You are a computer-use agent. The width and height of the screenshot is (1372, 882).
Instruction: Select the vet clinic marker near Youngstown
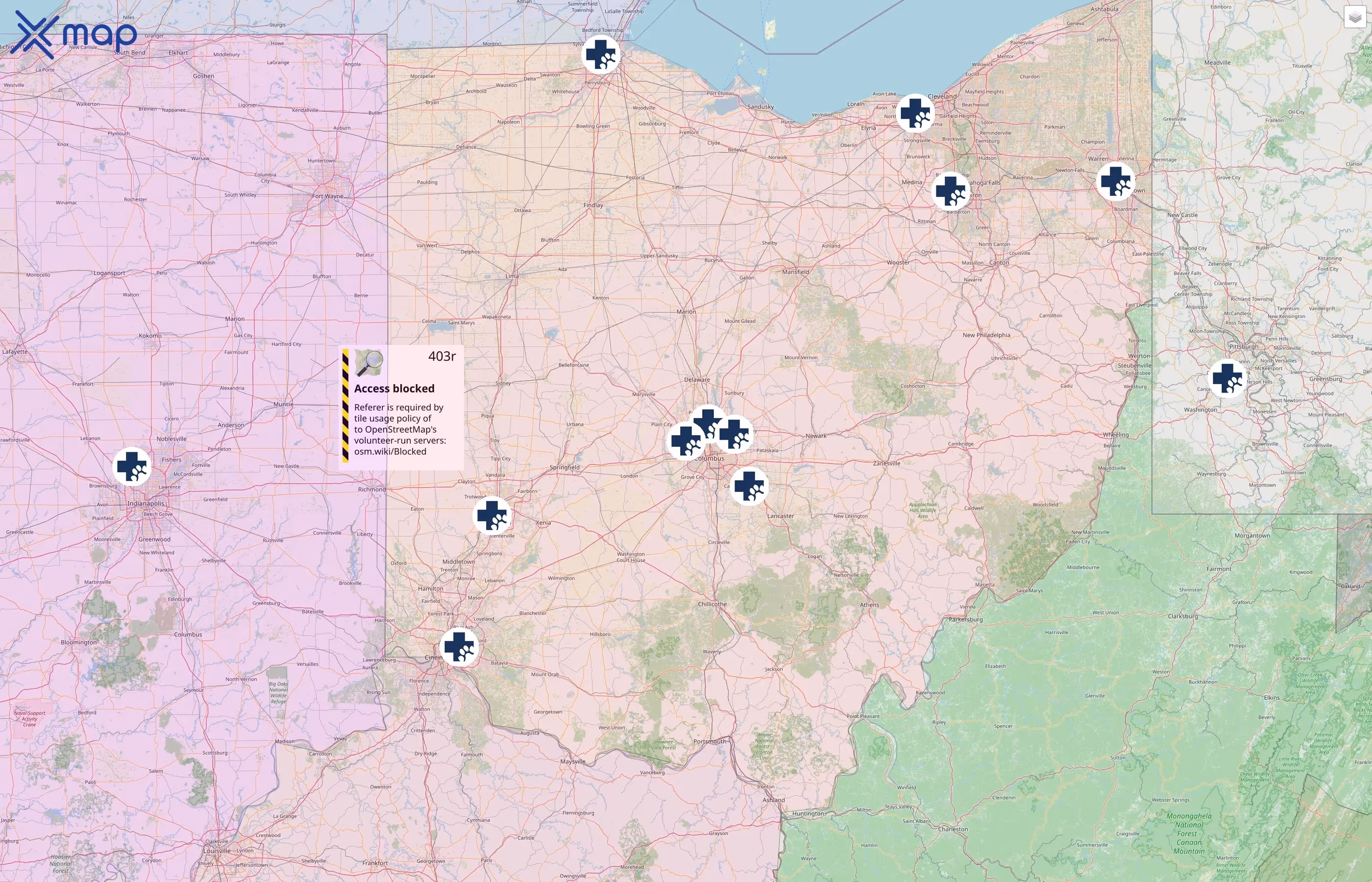1115,182
